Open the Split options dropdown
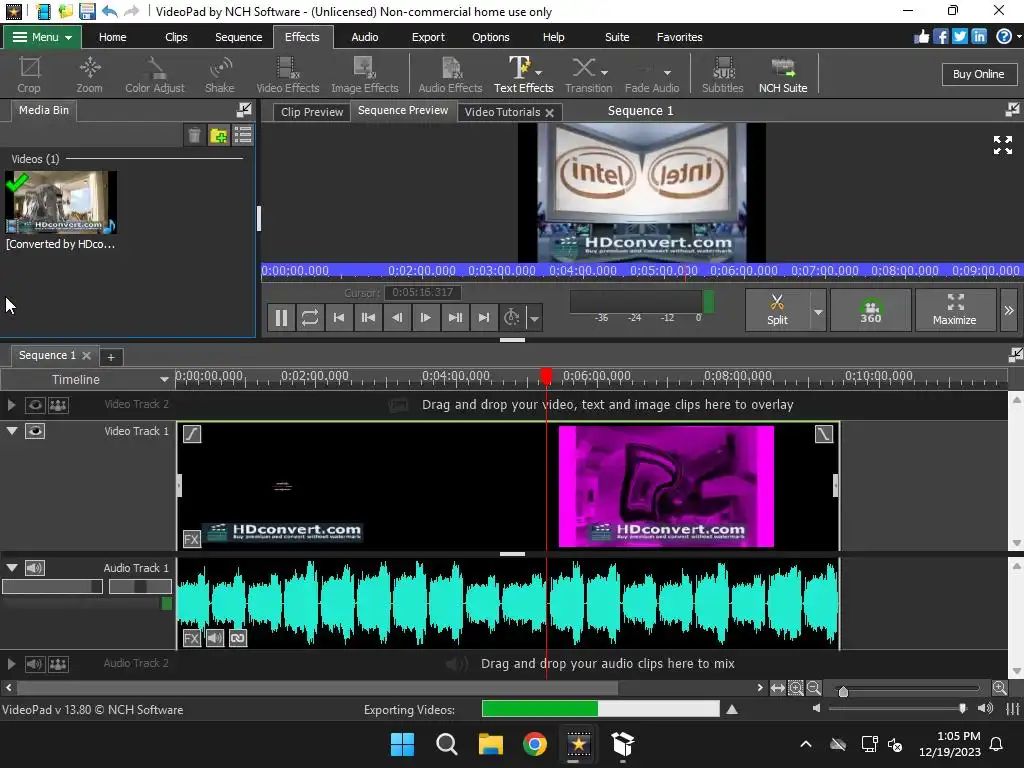The width and height of the screenshot is (1024, 768). tap(818, 311)
